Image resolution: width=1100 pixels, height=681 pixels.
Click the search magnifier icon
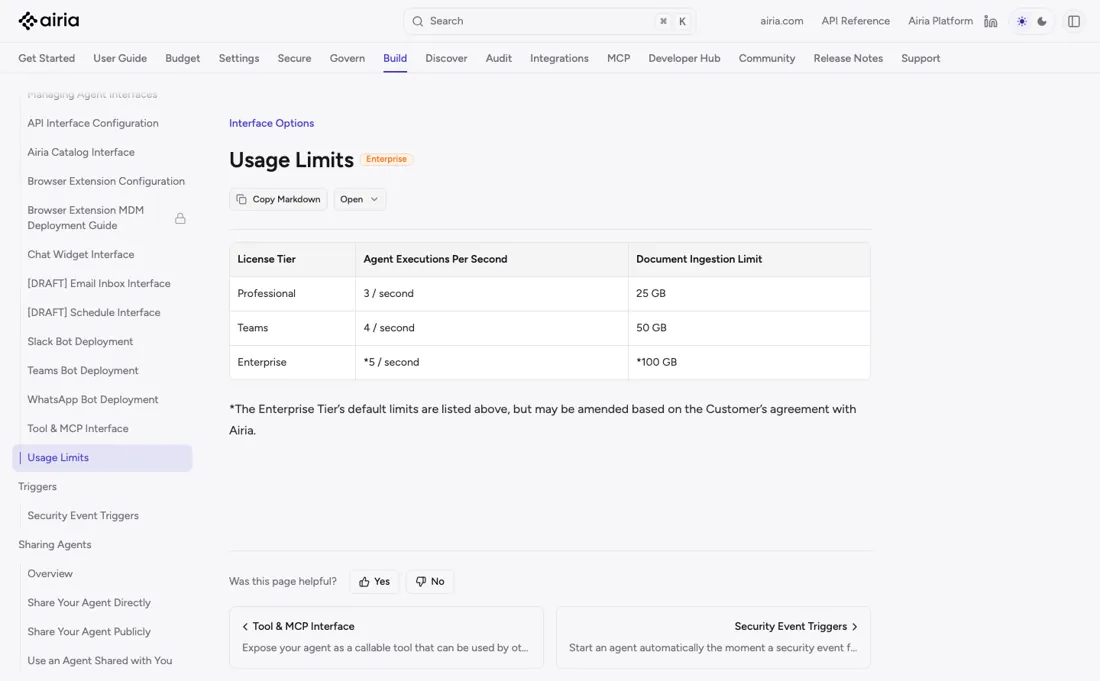[417, 21]
